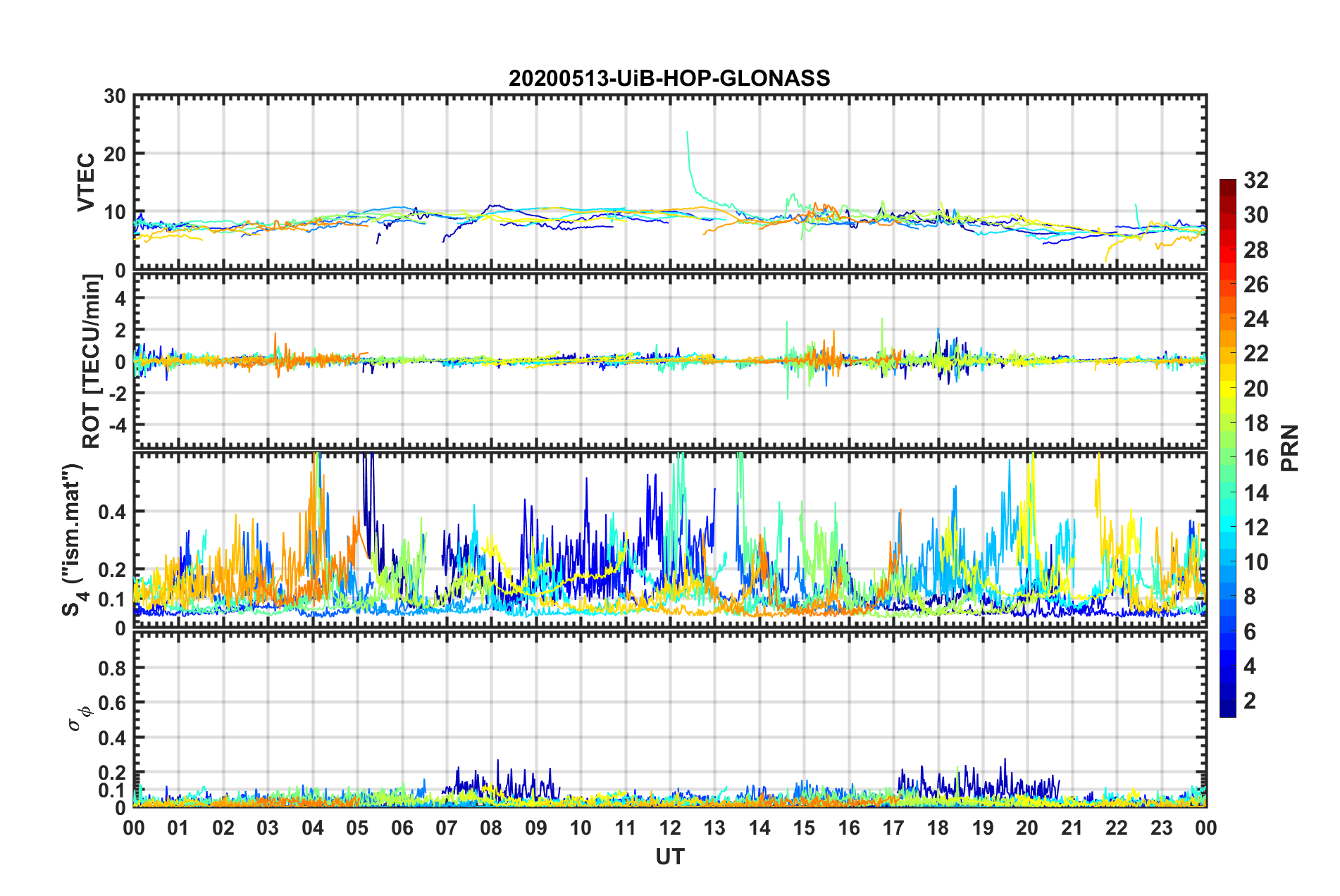The image size is (1340, 896).
Task: Select the 20 tick on VTEC axis
Action: pyautogui.click(x=115, y=154)
